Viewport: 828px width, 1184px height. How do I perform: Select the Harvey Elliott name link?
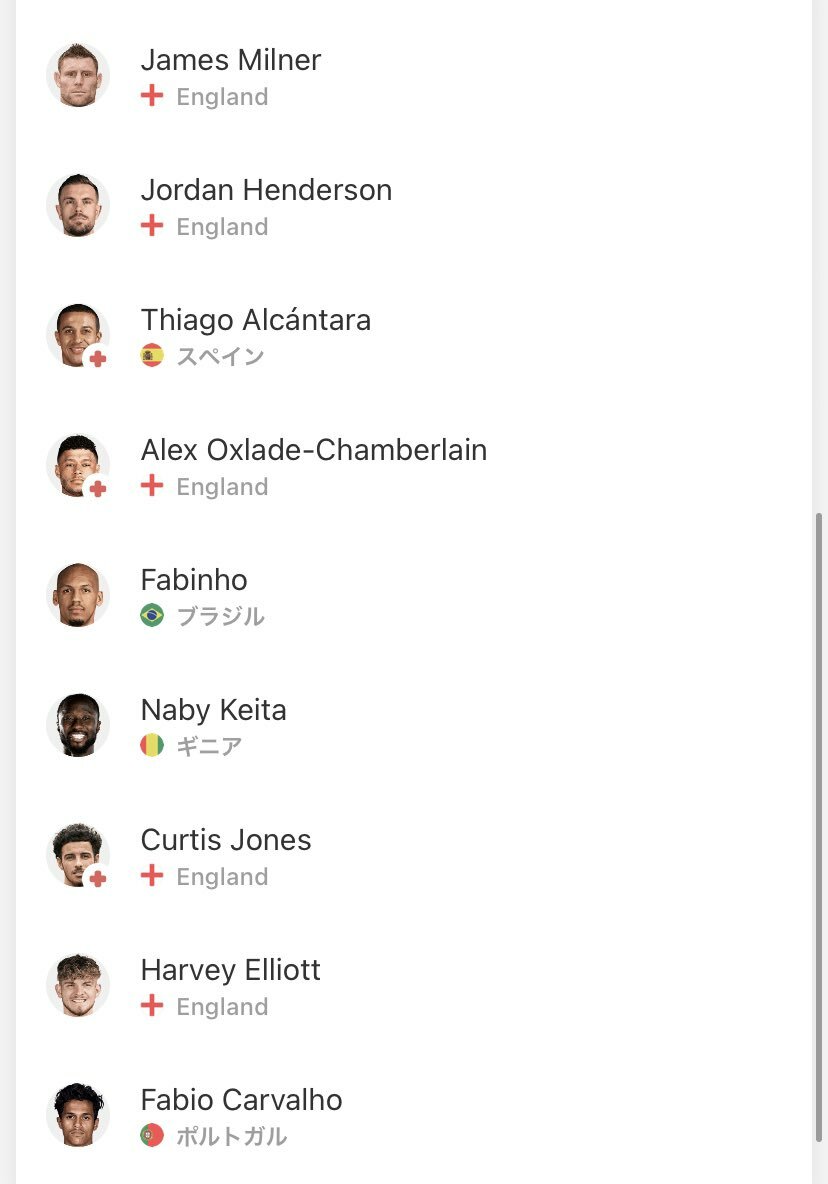[x=231, y=970]
